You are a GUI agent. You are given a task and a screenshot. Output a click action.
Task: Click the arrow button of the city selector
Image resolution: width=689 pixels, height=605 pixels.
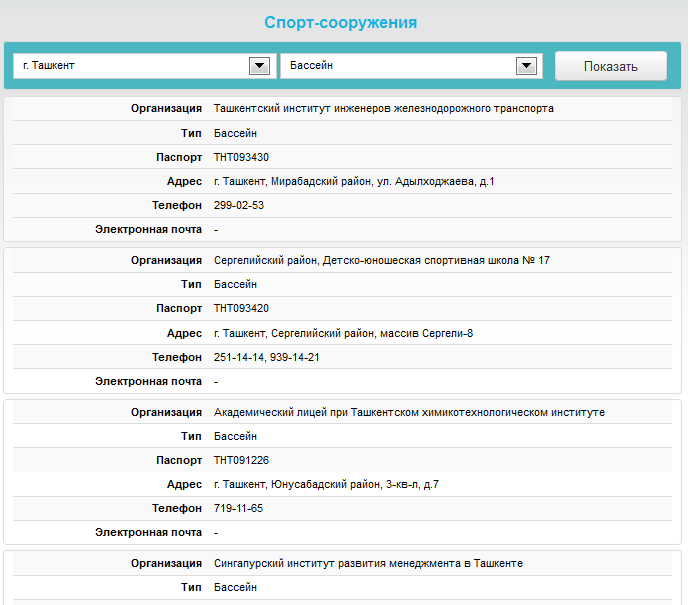click(x=259, y=66)
